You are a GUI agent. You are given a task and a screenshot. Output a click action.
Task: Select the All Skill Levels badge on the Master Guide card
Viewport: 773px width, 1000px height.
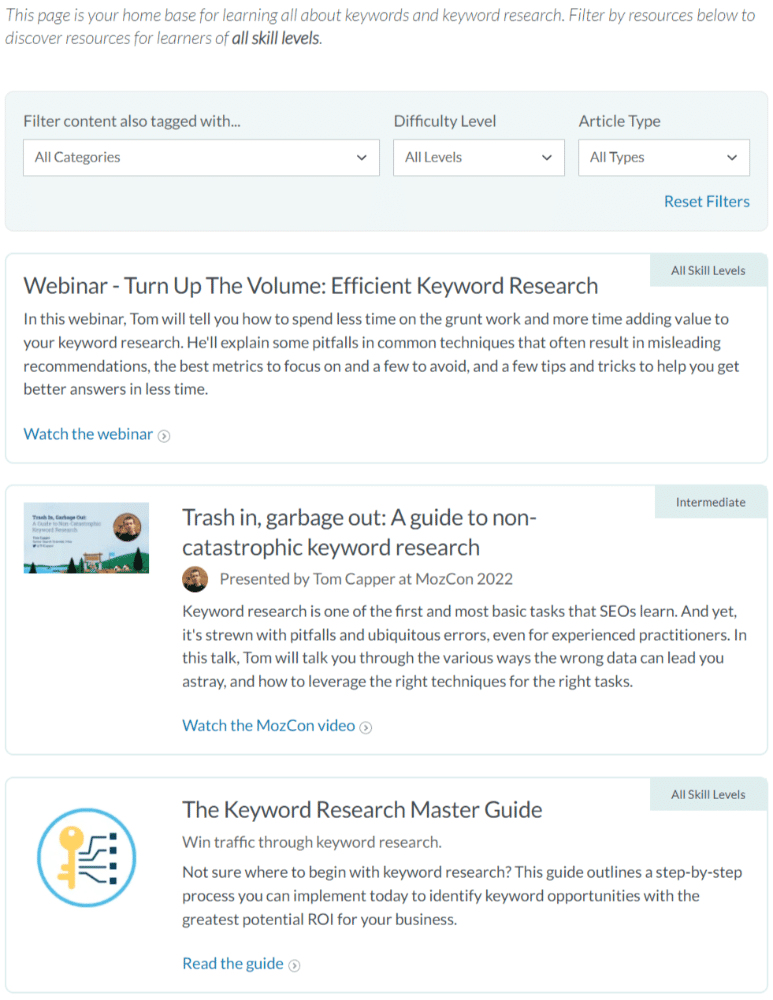[708, 793]
